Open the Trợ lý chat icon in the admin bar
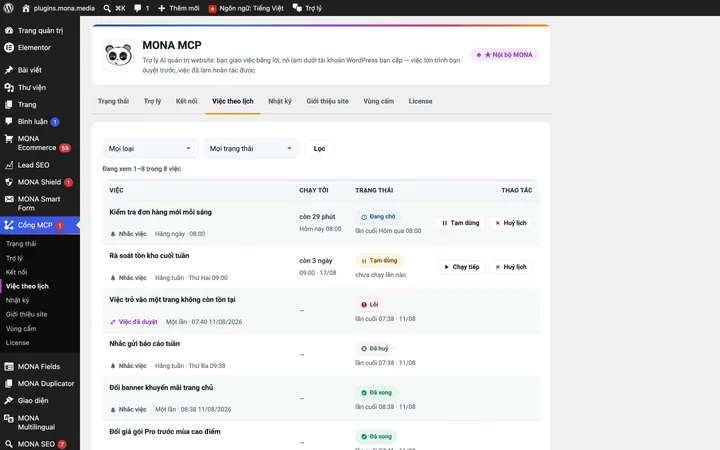The image size is (720, 450). 297,8
